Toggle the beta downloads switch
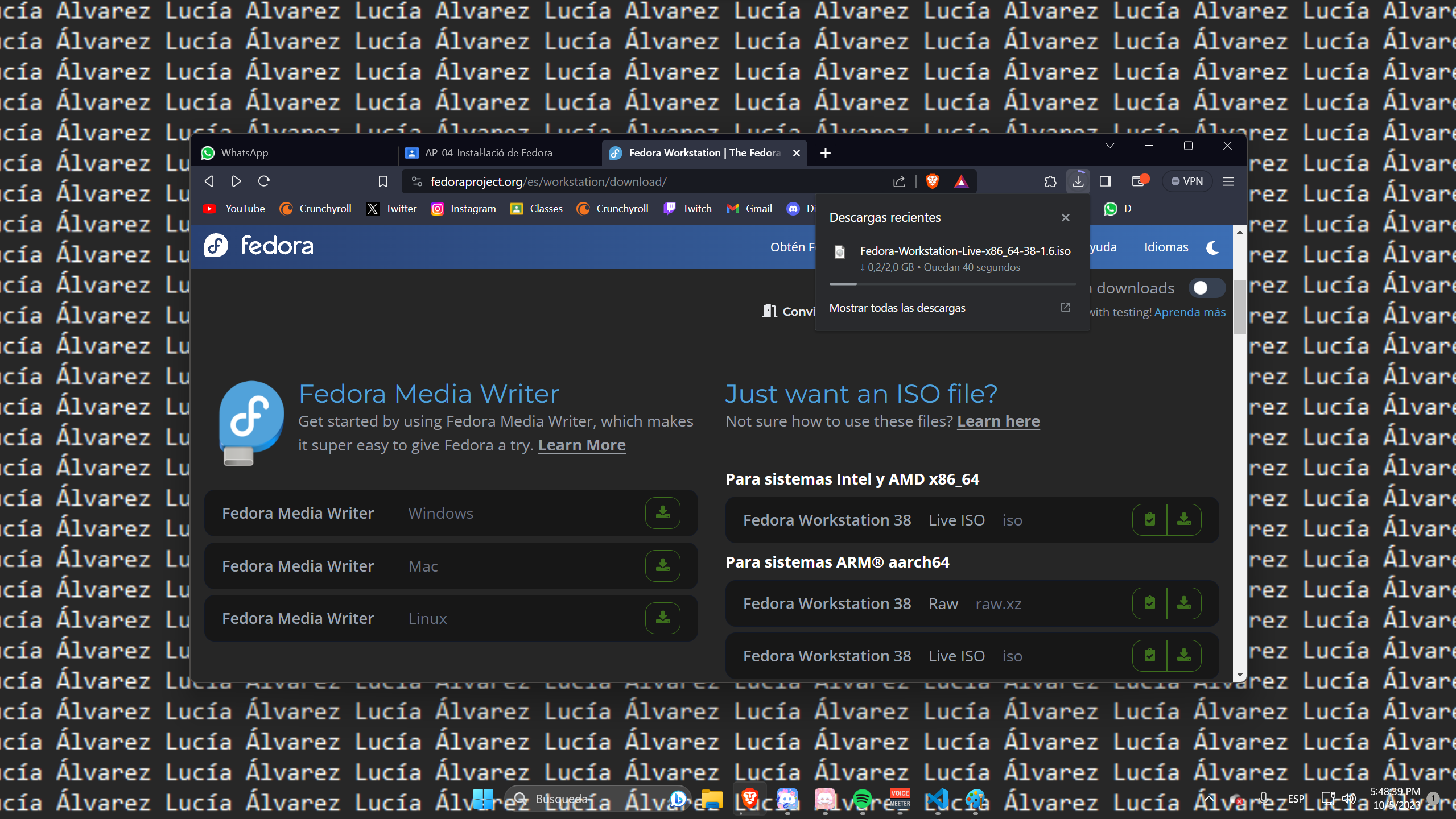Screen dimensions: 1456x819 click(1206, 288)
